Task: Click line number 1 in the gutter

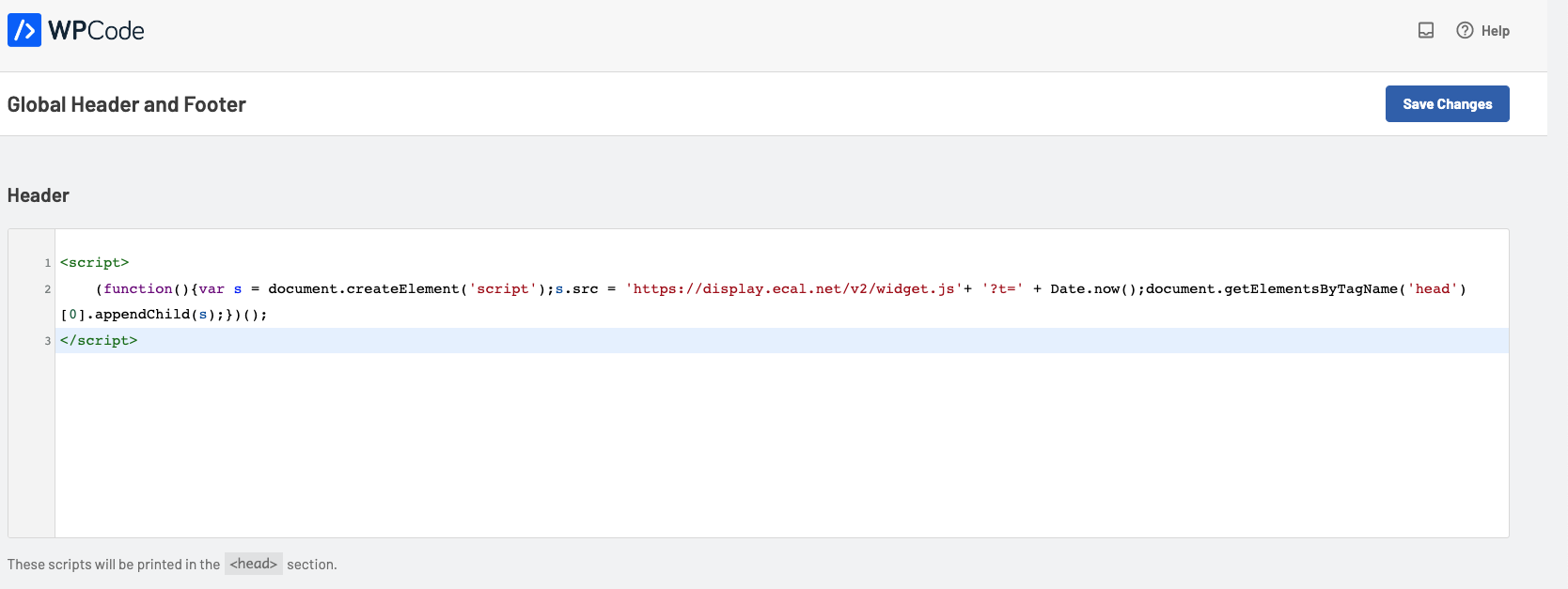Action: 47,263
